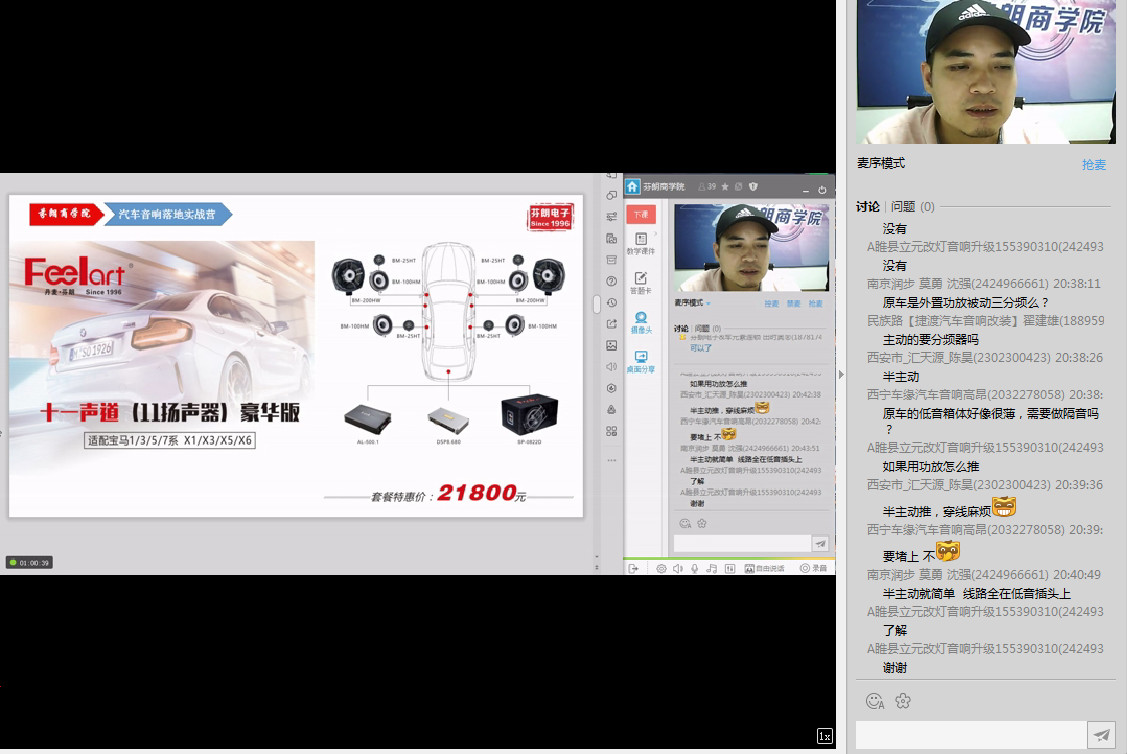Image resolution: width=1127 pixels, height=754 pixels.
Task: Toggle the microphone icon in bottom toolbar
Action: (x=694, y=568)
